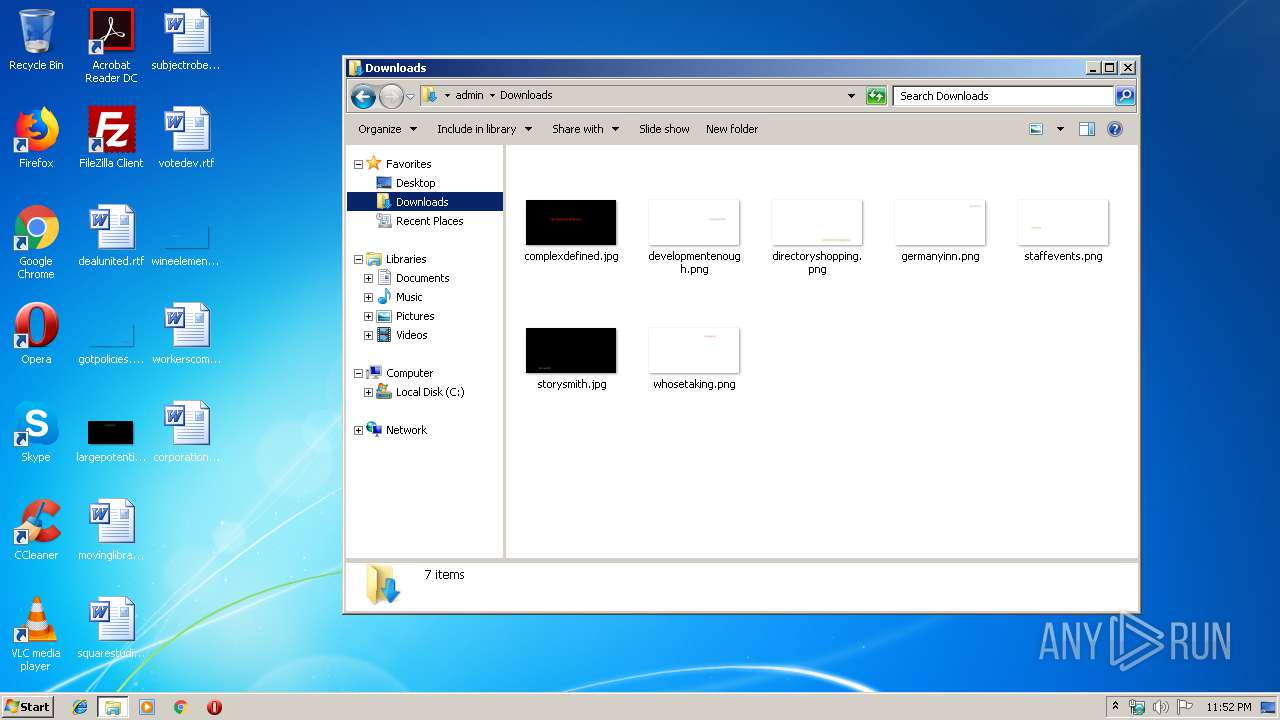Start a Slide show
The width and height of the screenshot is (1280, 720).
coord(664,129)
